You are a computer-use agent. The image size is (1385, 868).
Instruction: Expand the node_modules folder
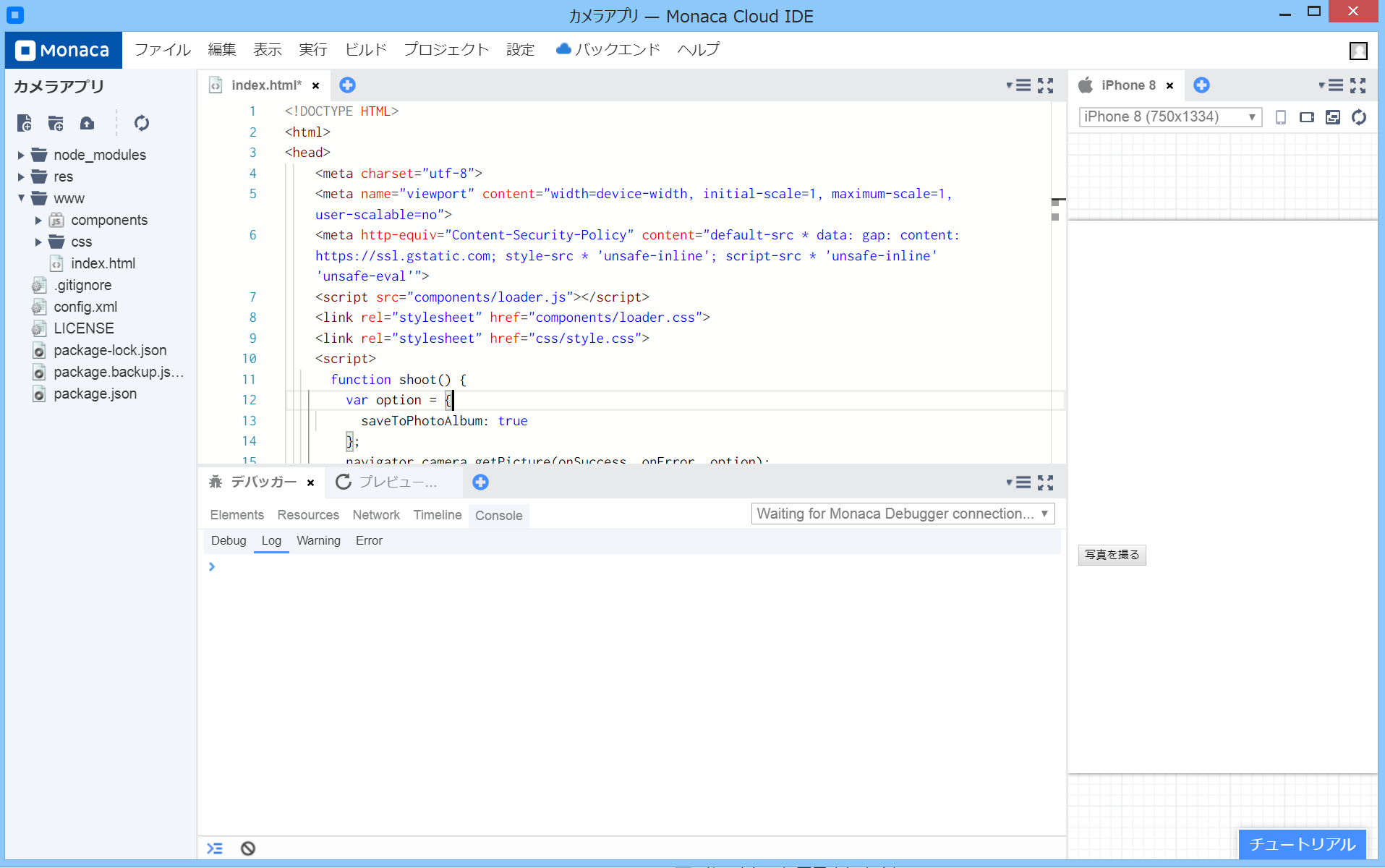click(21, 155)
